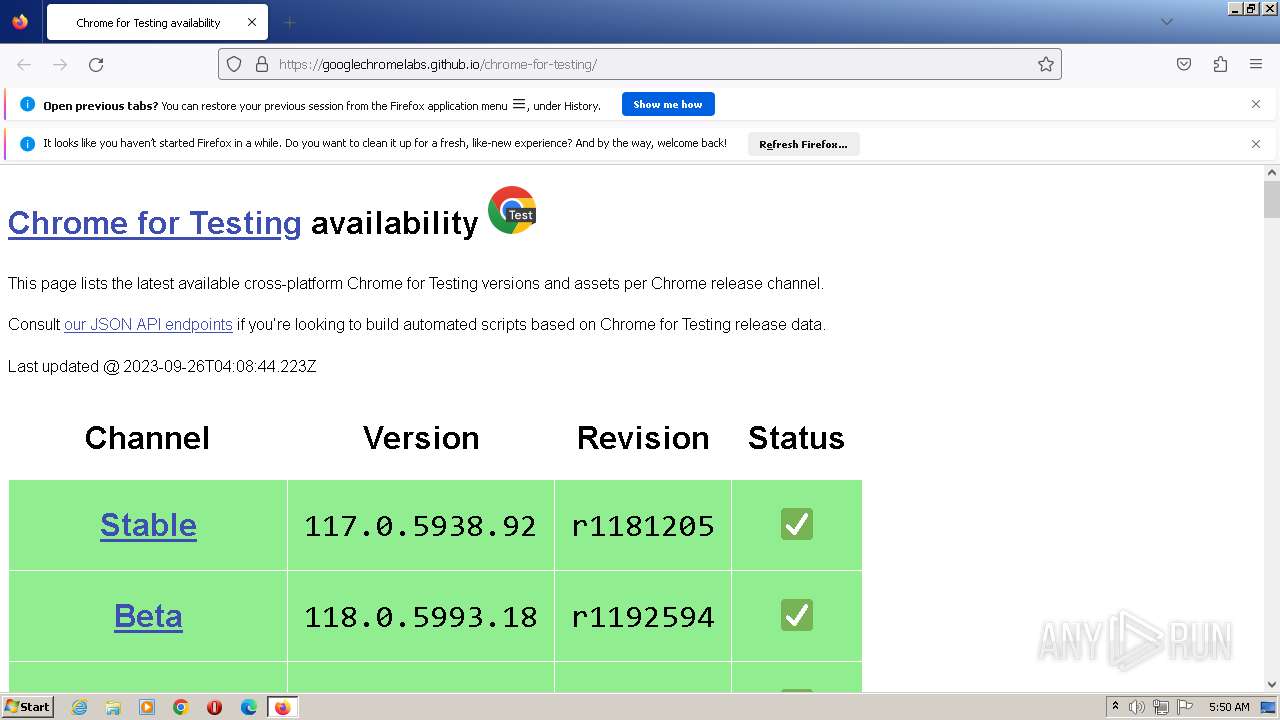Dismiss the Open previous tabs notification
The height and width of the screenshot is (720, 1280).
pos(1256,104)
